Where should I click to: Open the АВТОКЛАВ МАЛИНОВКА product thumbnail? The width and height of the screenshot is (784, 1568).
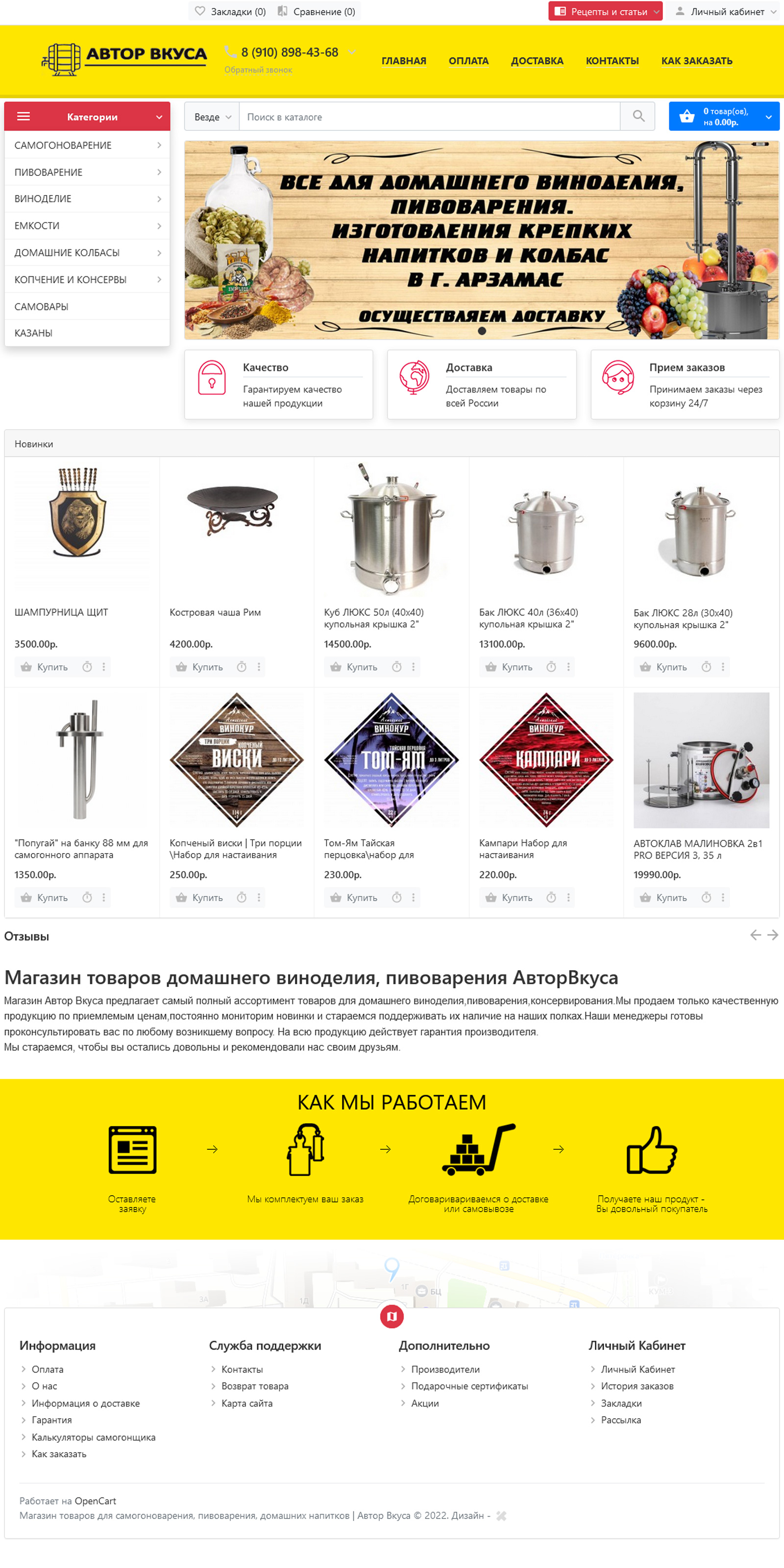click(701, 759)
